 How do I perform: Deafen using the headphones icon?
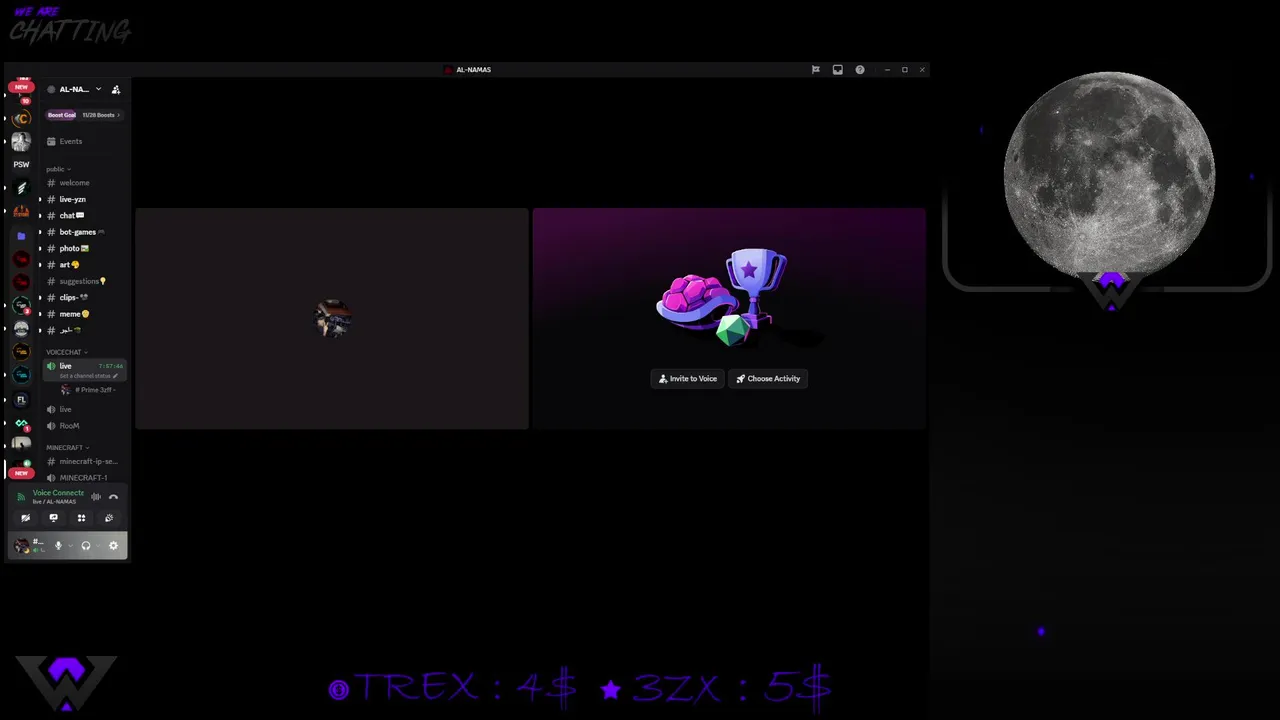point(86,546)
